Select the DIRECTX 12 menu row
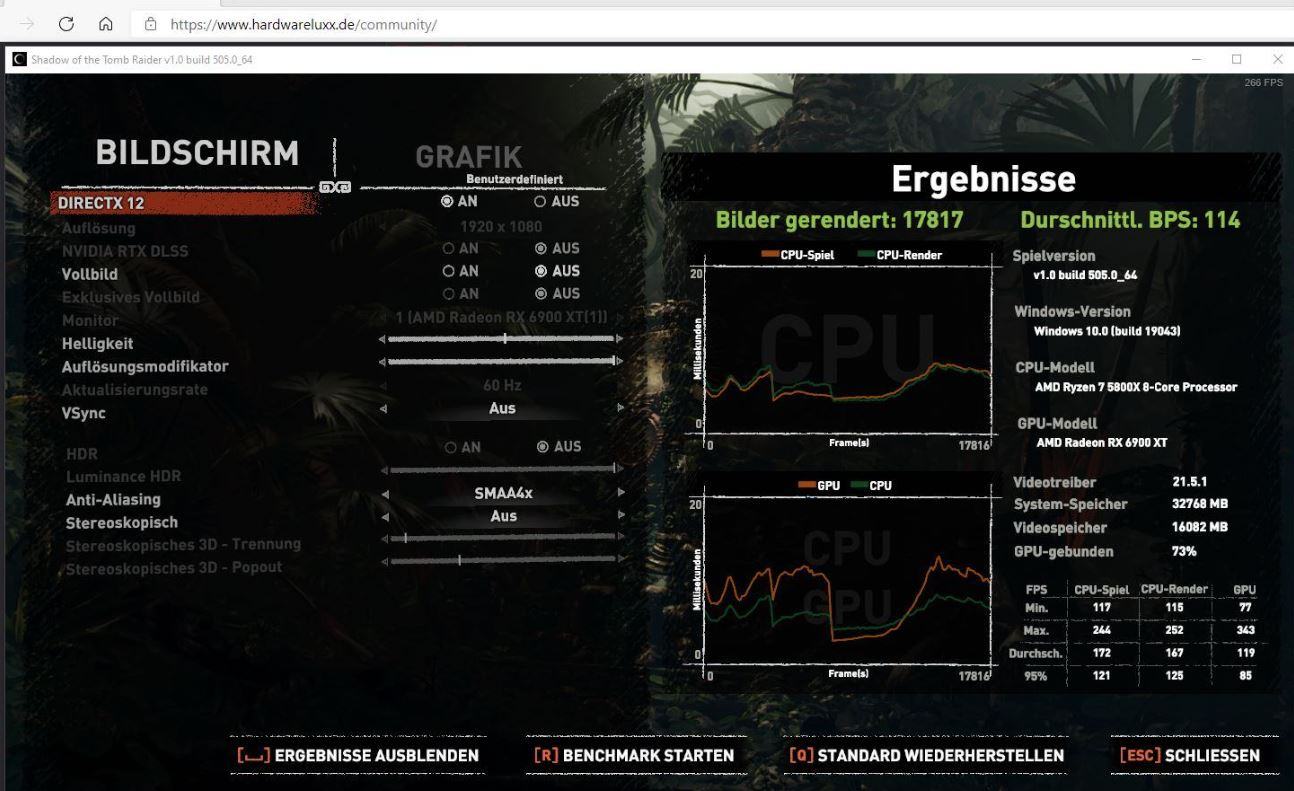 click(x=185, y=203)
